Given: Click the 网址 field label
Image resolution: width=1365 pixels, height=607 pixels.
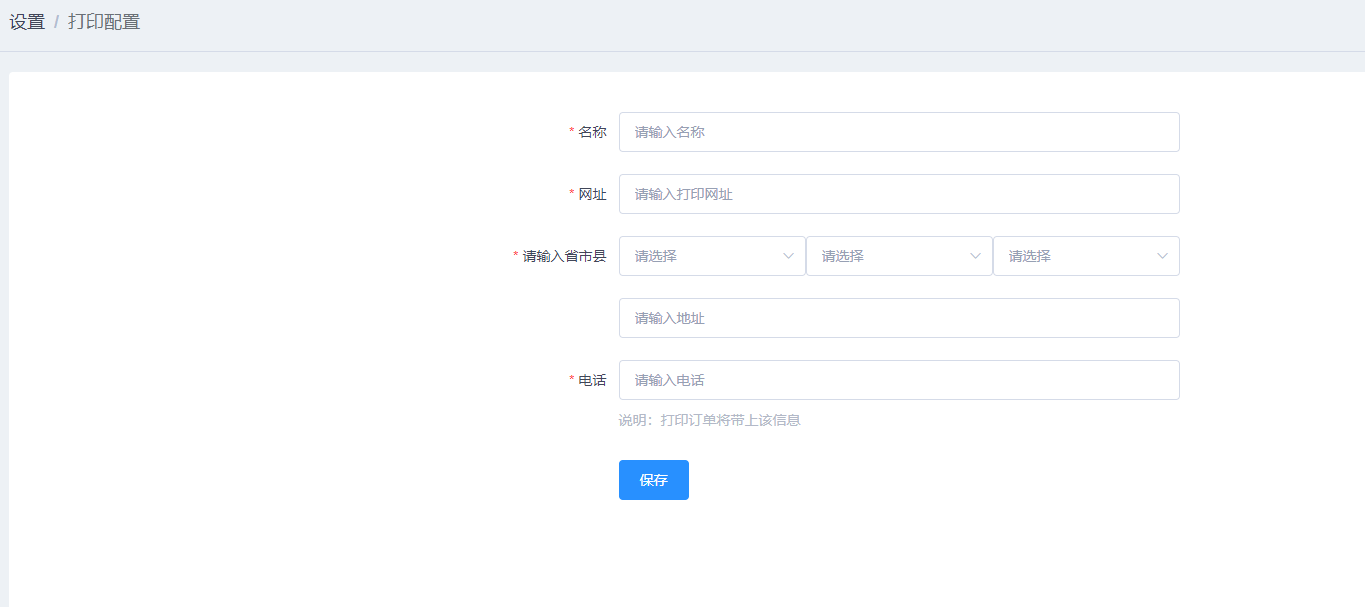Looking at the screenshot, I should click(x=592, y=194).
